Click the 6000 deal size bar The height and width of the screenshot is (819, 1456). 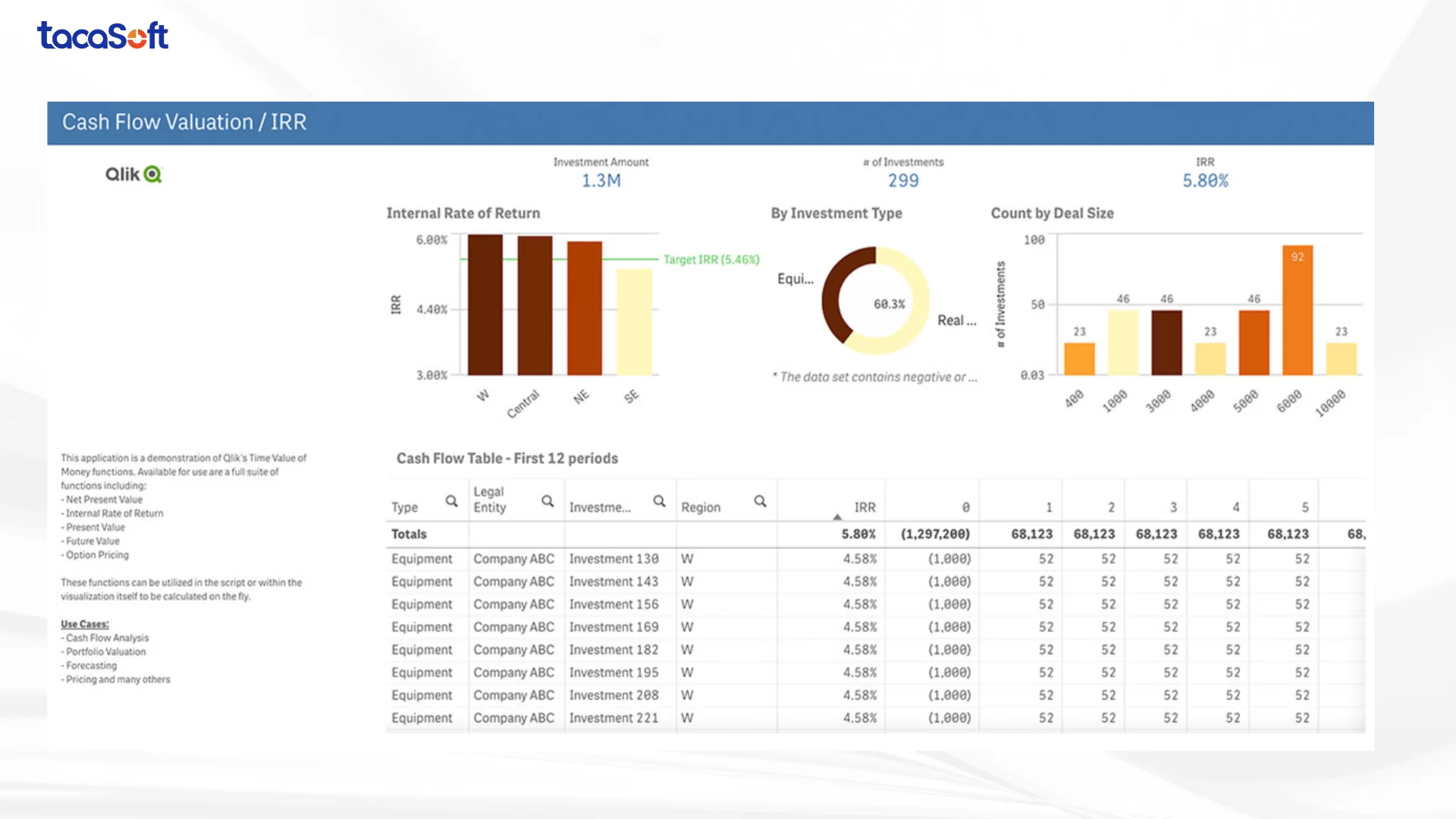[x=1298, y=311]
